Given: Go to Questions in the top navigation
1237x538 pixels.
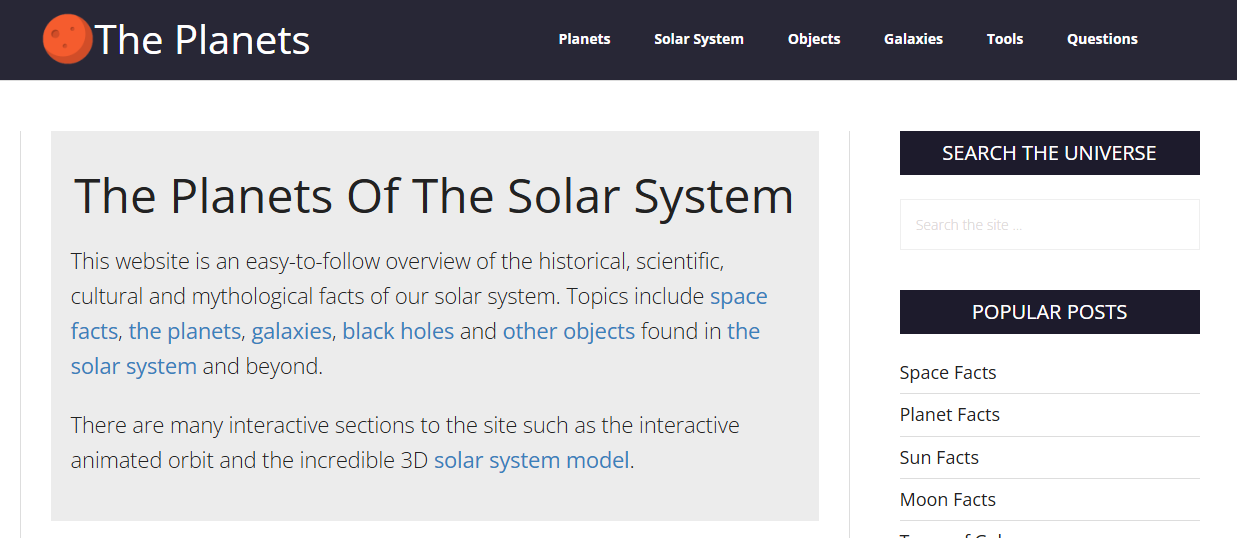Looking at the screenshot, I should pyautogui.click(x=1101, y=39).
